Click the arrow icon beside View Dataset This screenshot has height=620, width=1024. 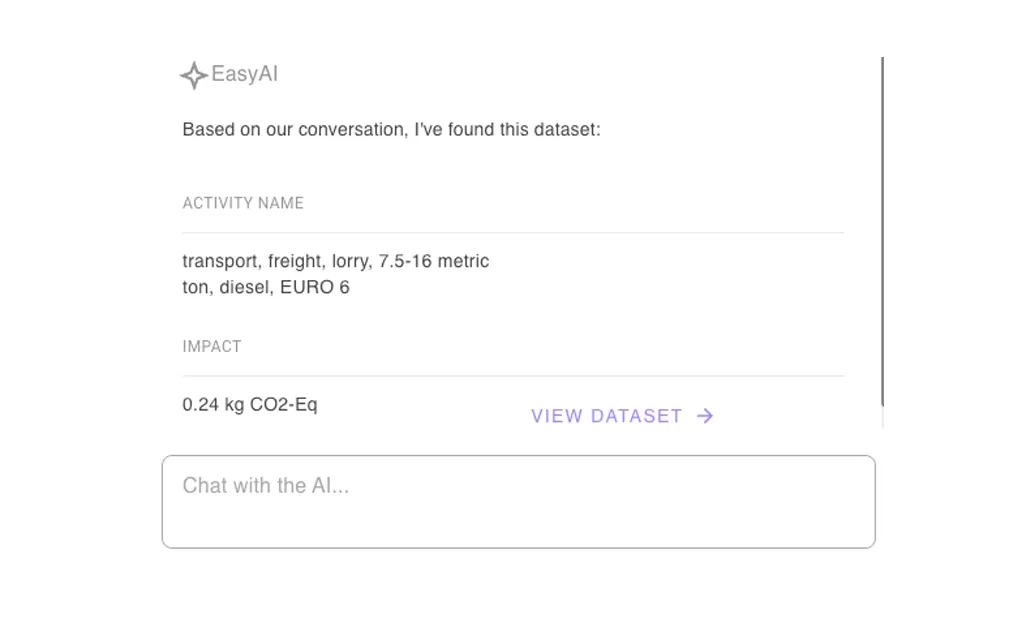pyautogui.click(x=705, y=416)
